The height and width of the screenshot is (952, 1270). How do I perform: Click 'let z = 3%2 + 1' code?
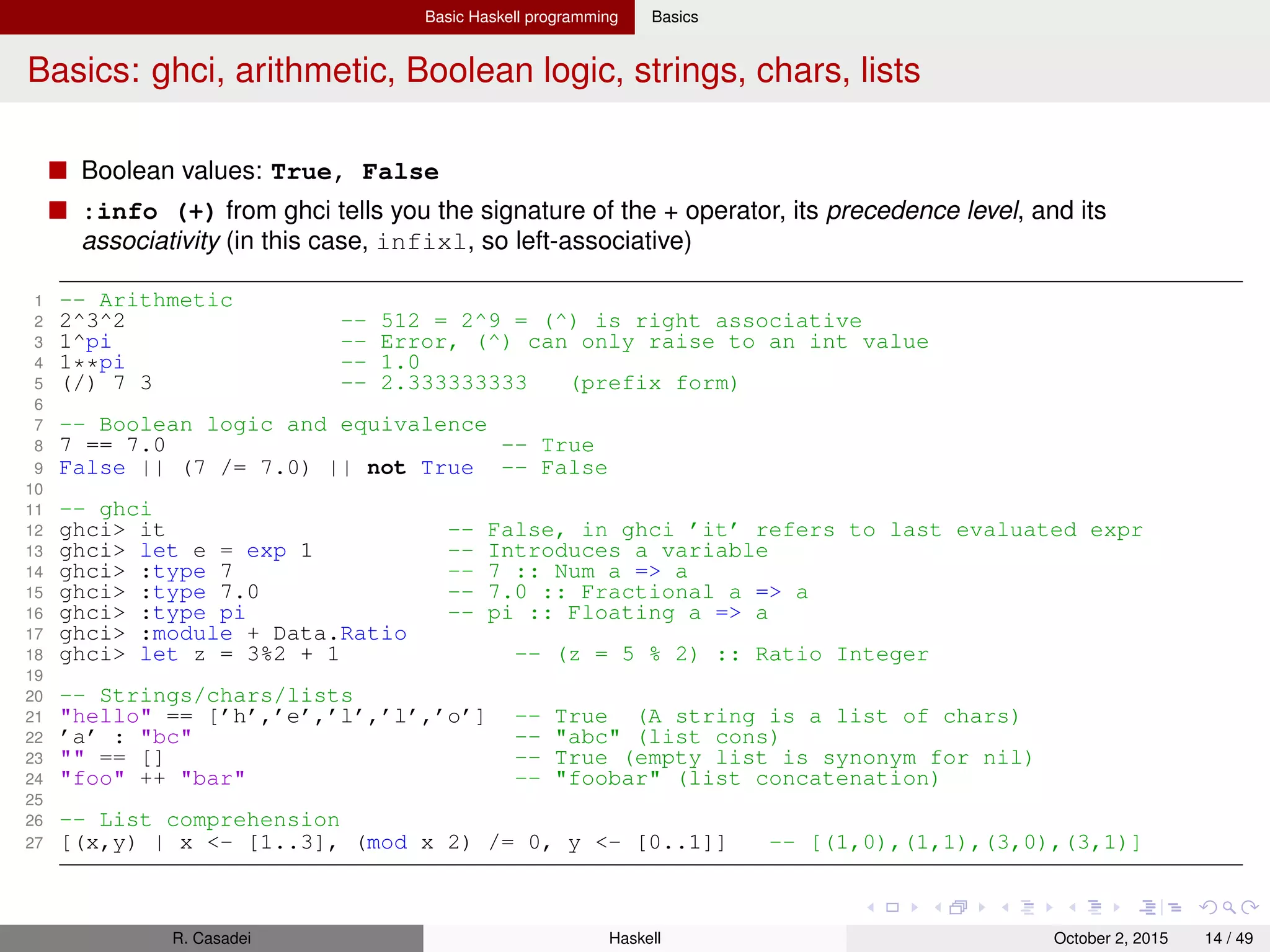coord(240,654)
